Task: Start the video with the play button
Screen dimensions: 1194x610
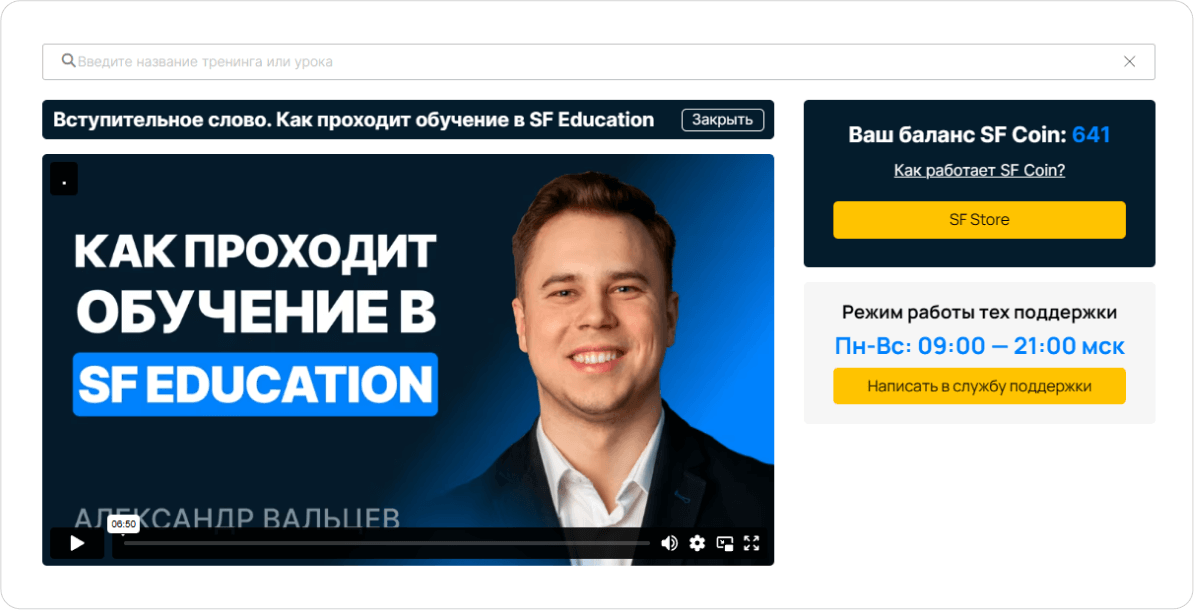Action: point(77,543)
